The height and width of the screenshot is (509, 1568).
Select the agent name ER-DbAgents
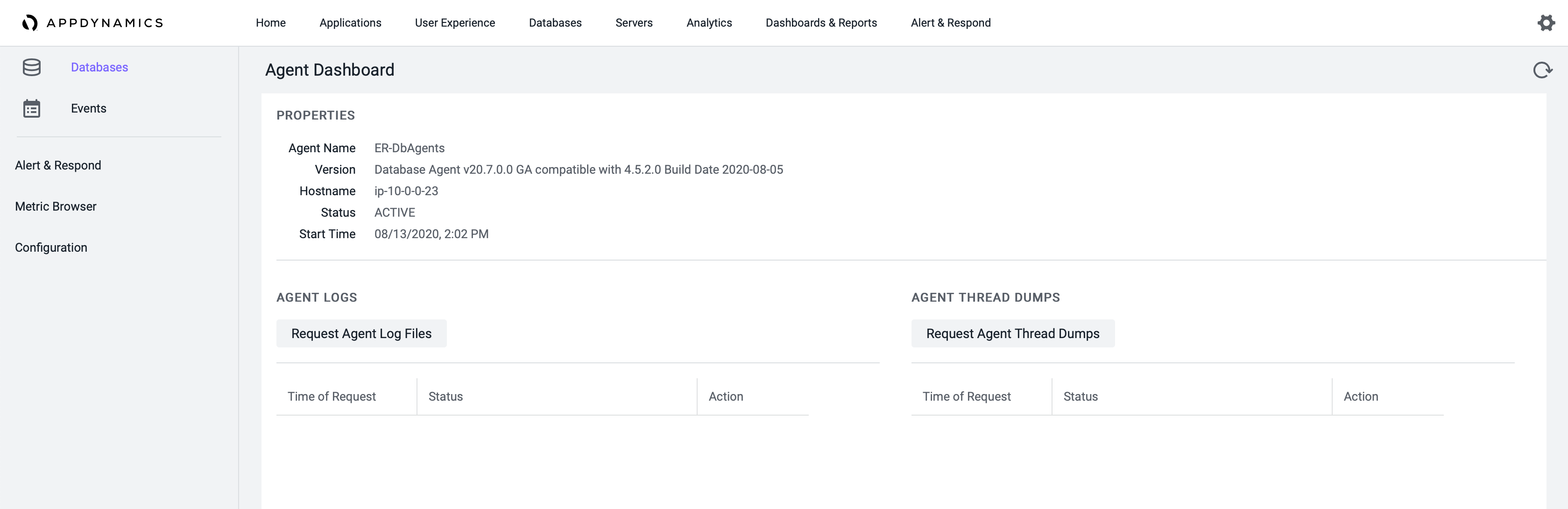[x=409, y=148]
